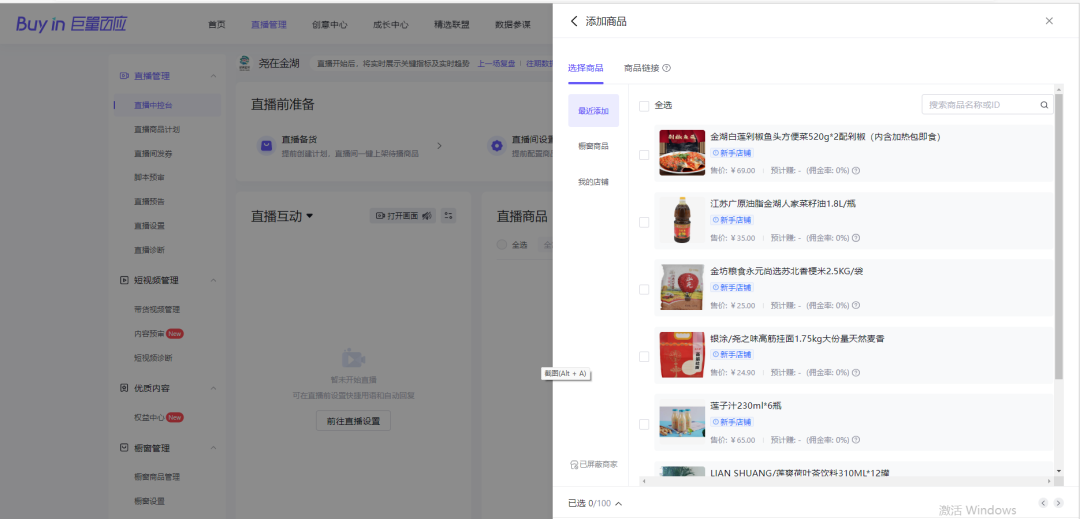Click the 新手店铺 tag under 江苏广原油脂 rapeseed oil
1080x519 pixels.
click(x=733, y=220)
